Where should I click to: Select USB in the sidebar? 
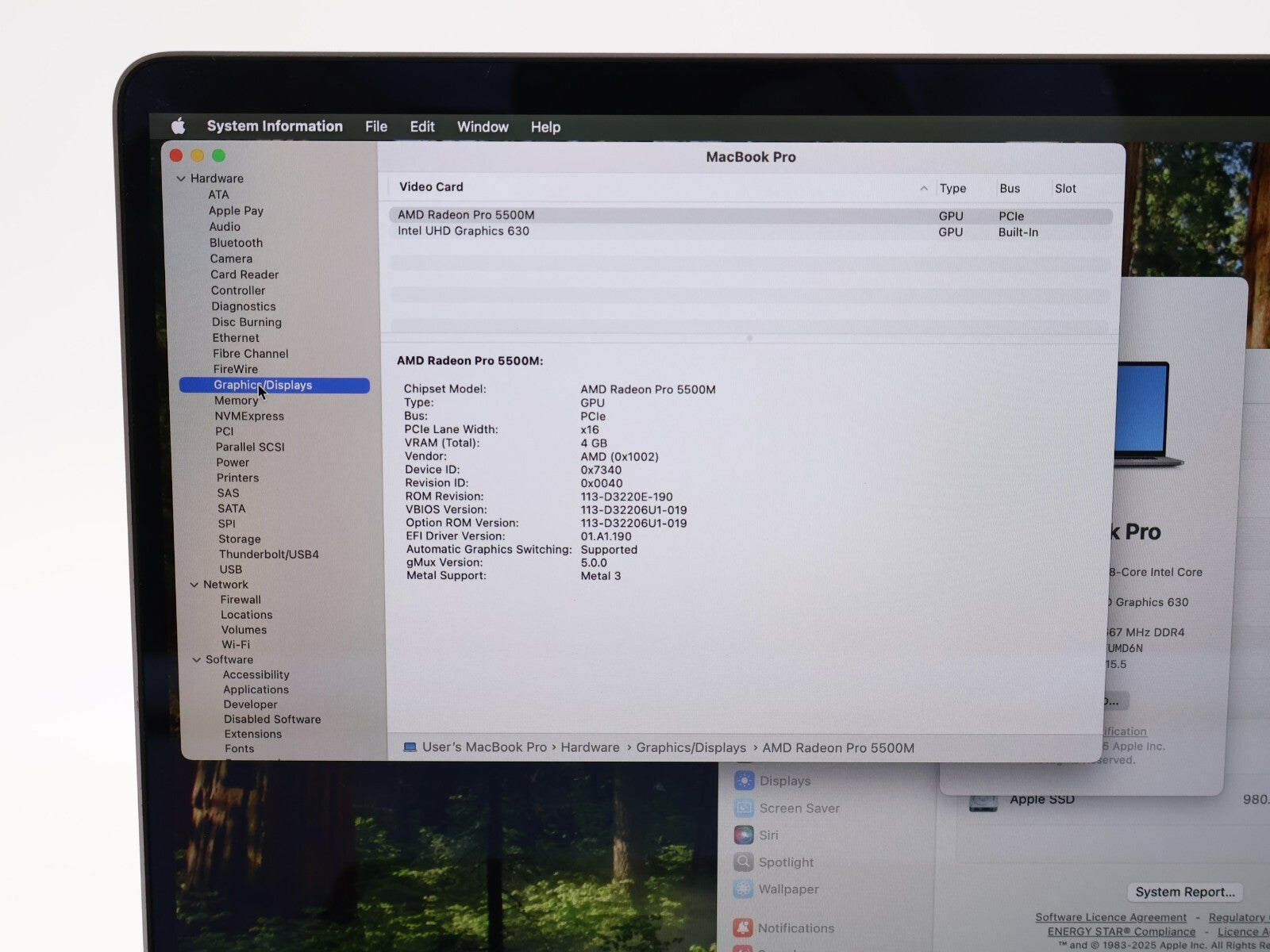coord(231,570)
